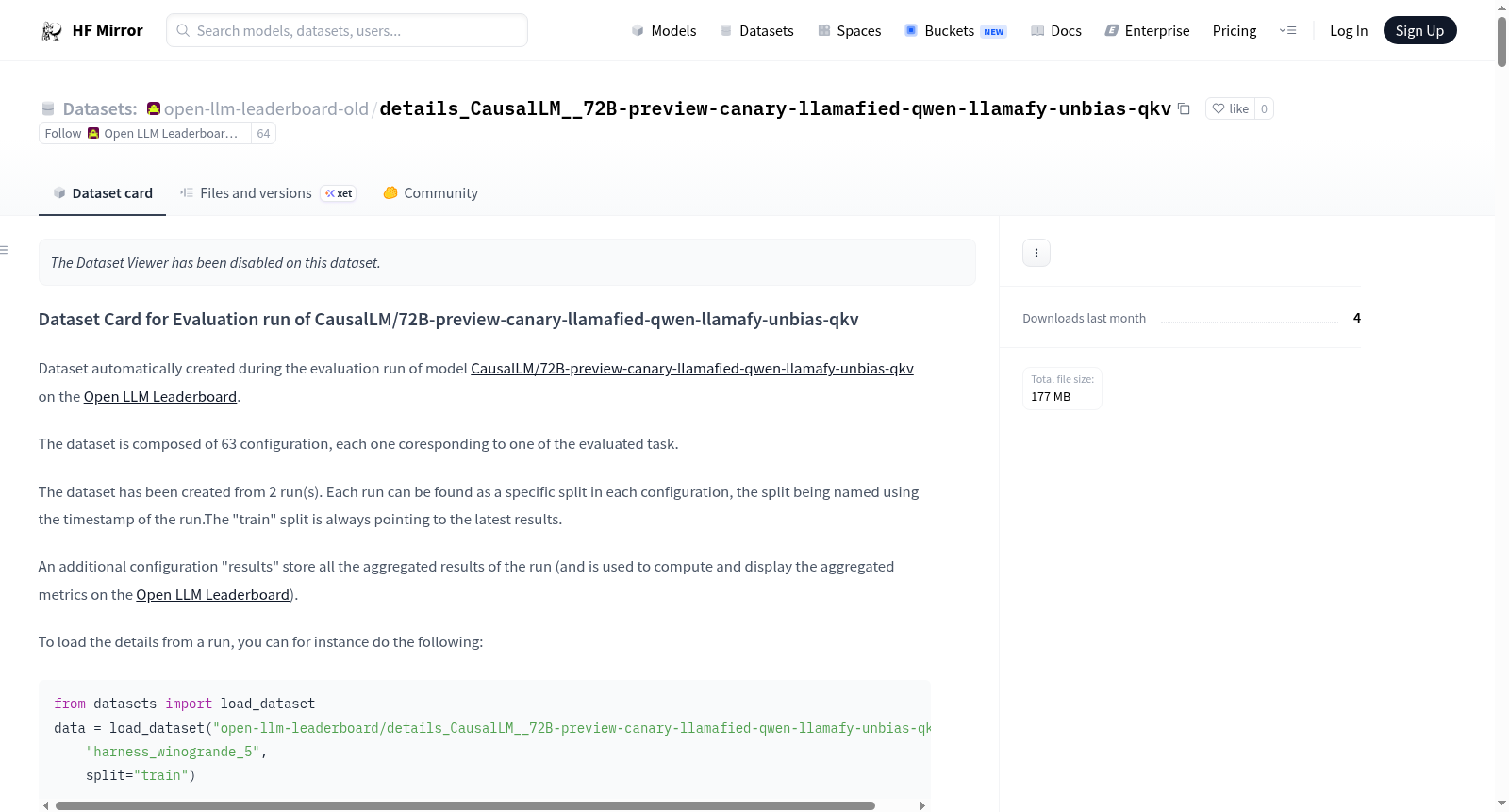Click the Models cube icon

[638, 30]
